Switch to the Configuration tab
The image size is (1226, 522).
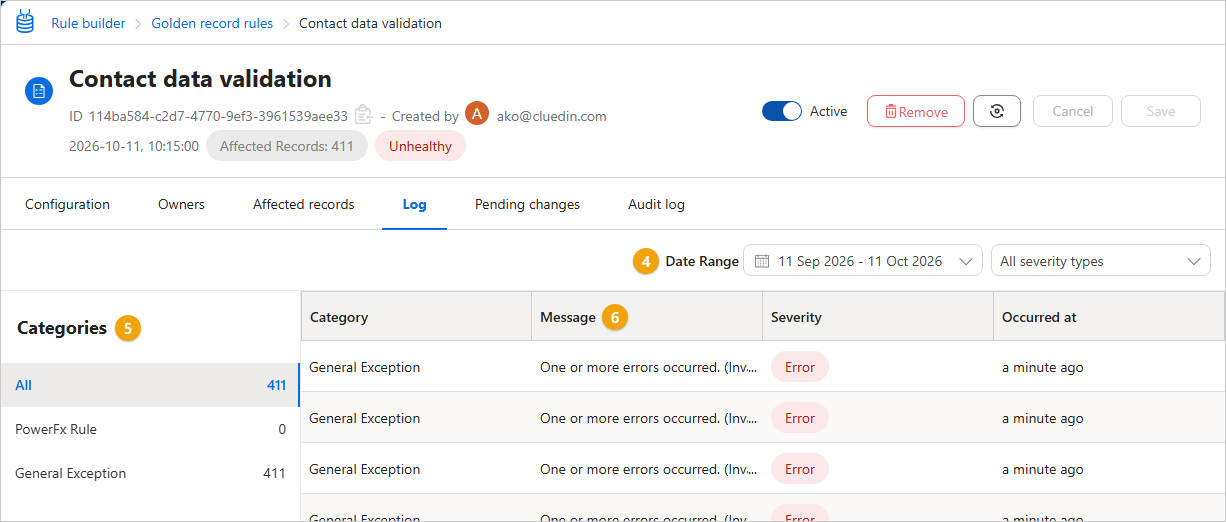[67, 204]
